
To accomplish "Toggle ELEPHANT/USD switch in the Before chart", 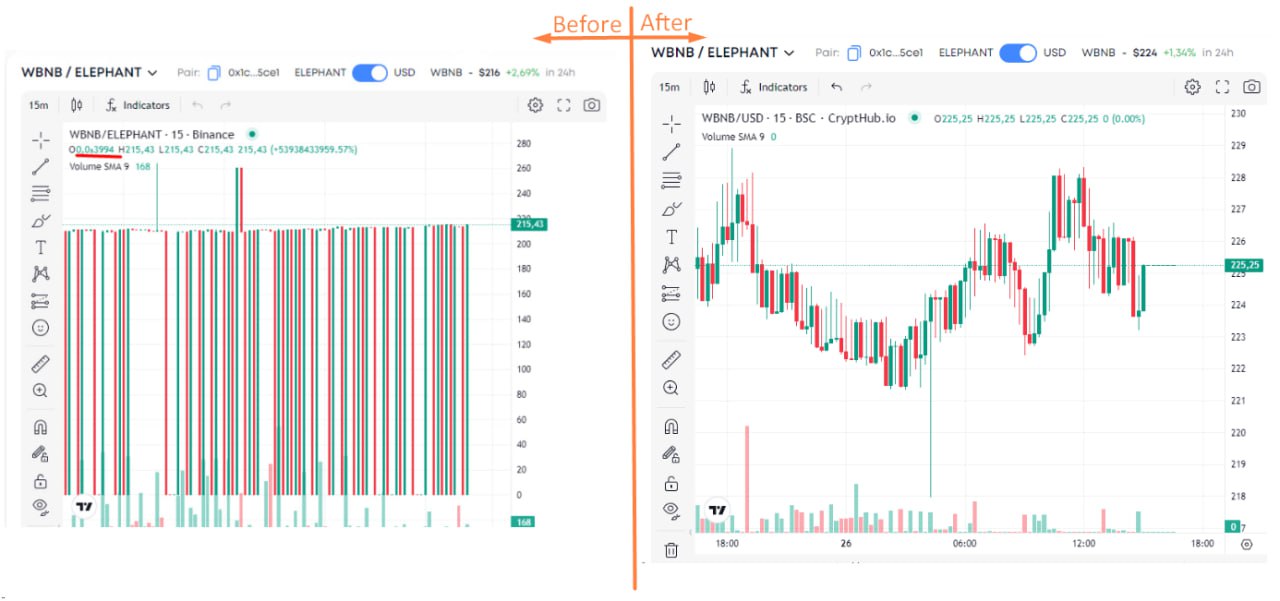I will tap(369, 73).
